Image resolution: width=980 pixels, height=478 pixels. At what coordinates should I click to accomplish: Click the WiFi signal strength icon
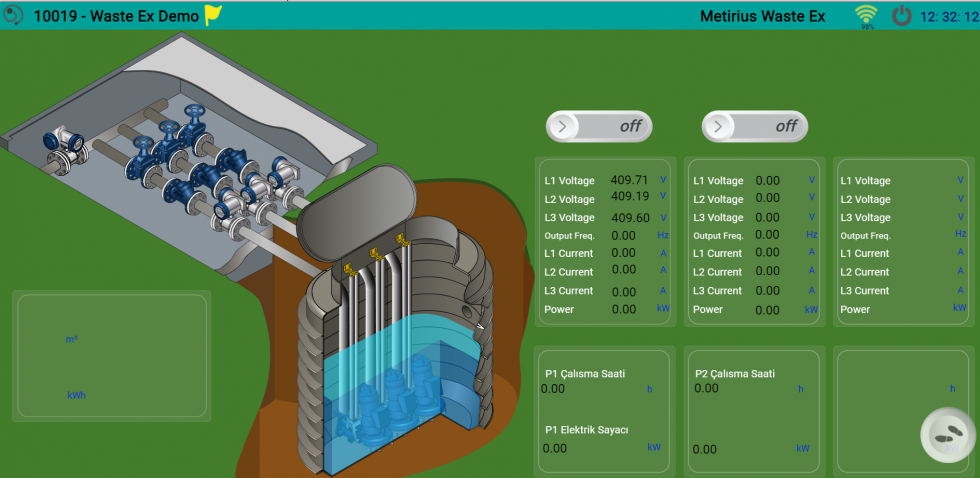coord(866,15)
